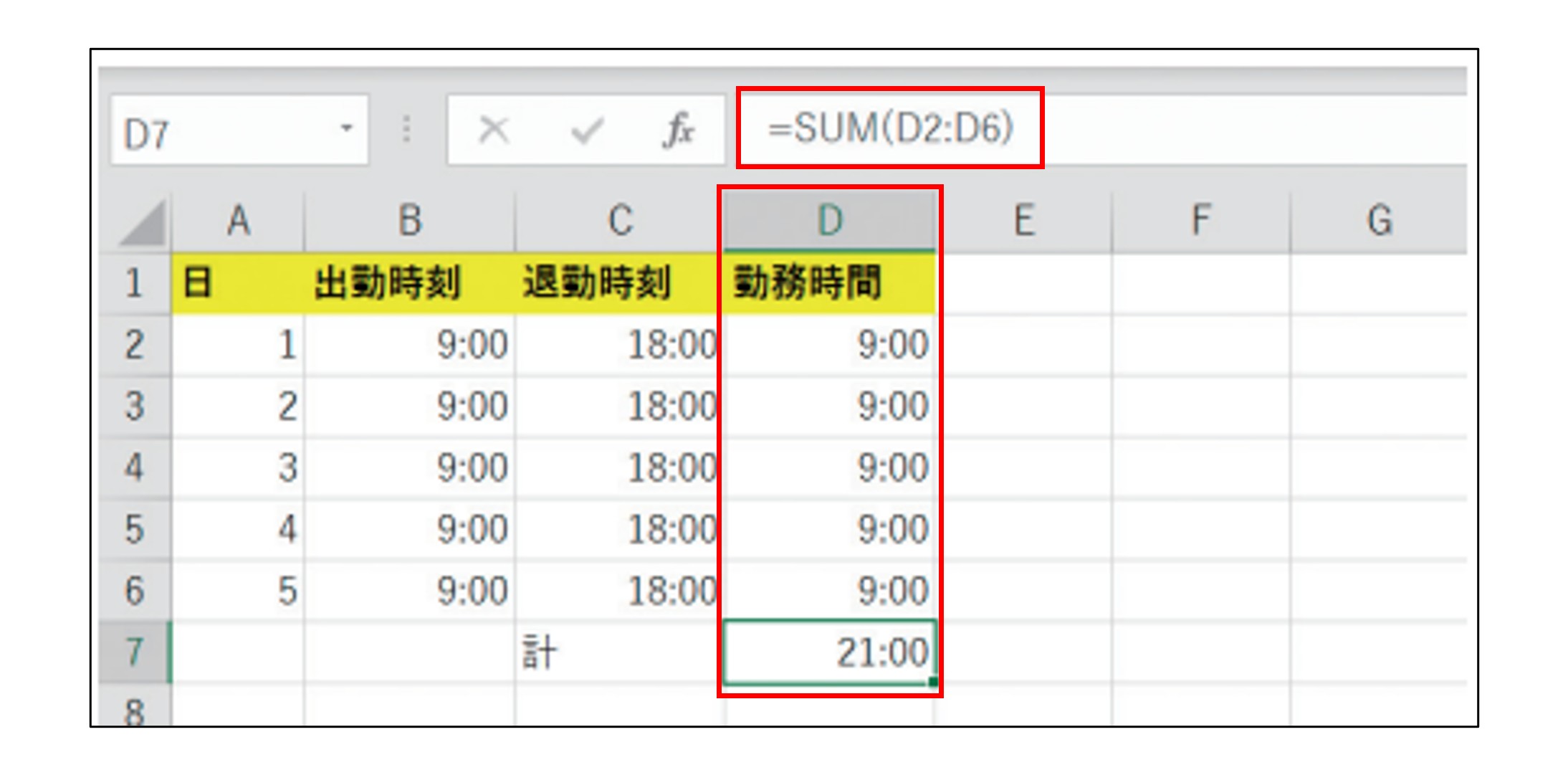1568x775 pixels.
Task: Click the formula bar vertical dots handle
Action: 406,130
